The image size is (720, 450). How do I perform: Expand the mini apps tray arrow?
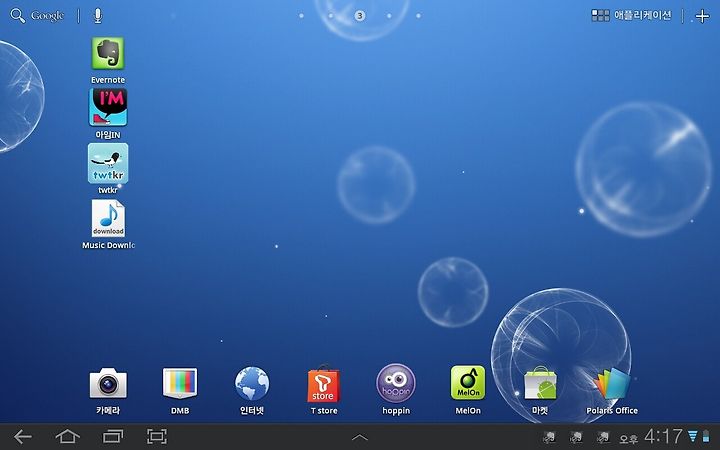360,438
